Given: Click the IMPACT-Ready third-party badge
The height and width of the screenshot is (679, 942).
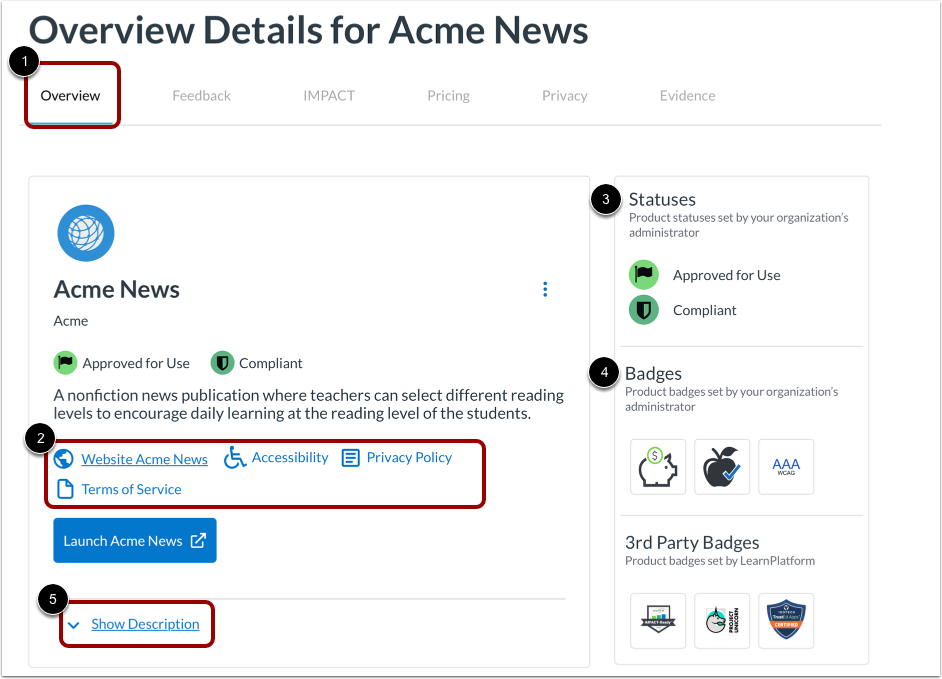Looking at the screenshot, I should pos(658,621).
